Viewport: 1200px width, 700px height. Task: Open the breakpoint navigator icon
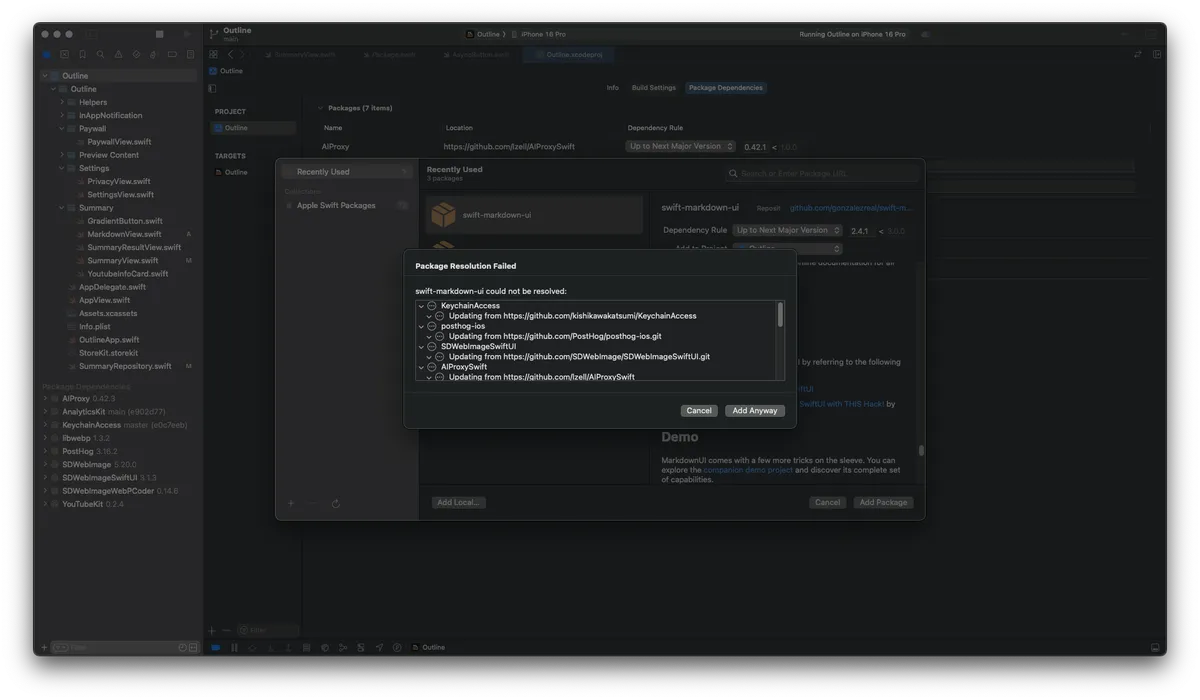point(172,55)
